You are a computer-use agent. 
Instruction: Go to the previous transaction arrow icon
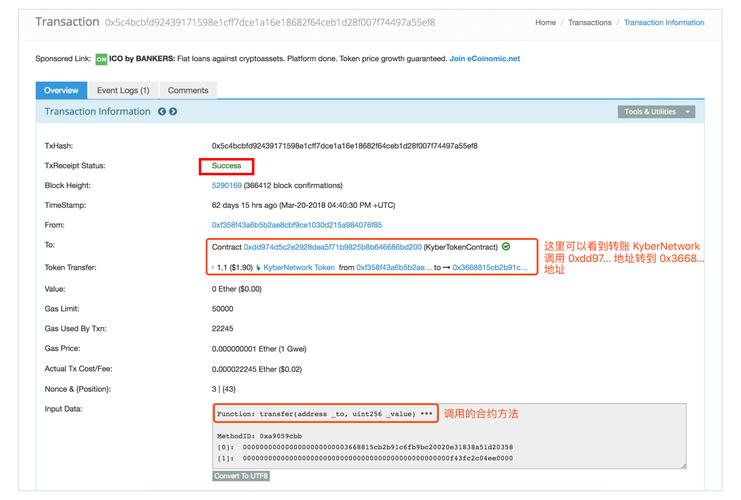(162, 112)
